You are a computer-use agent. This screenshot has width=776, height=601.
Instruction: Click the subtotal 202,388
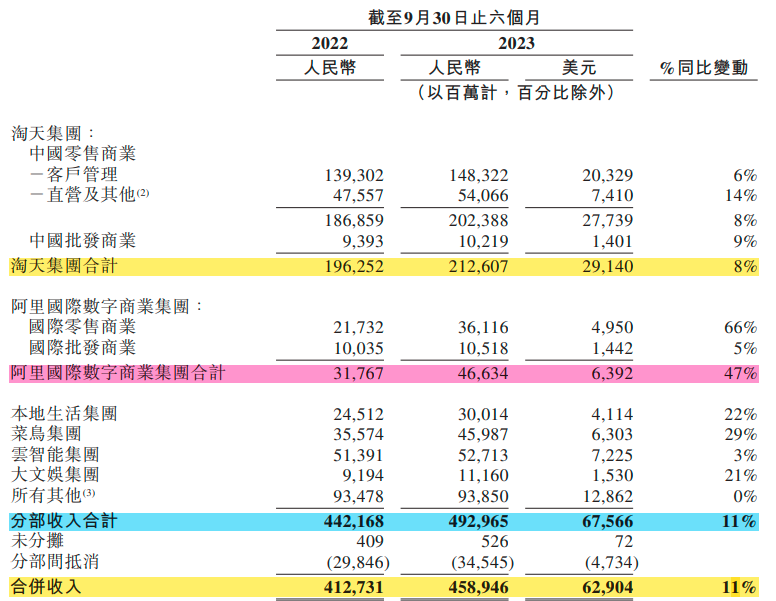[479, 220]
